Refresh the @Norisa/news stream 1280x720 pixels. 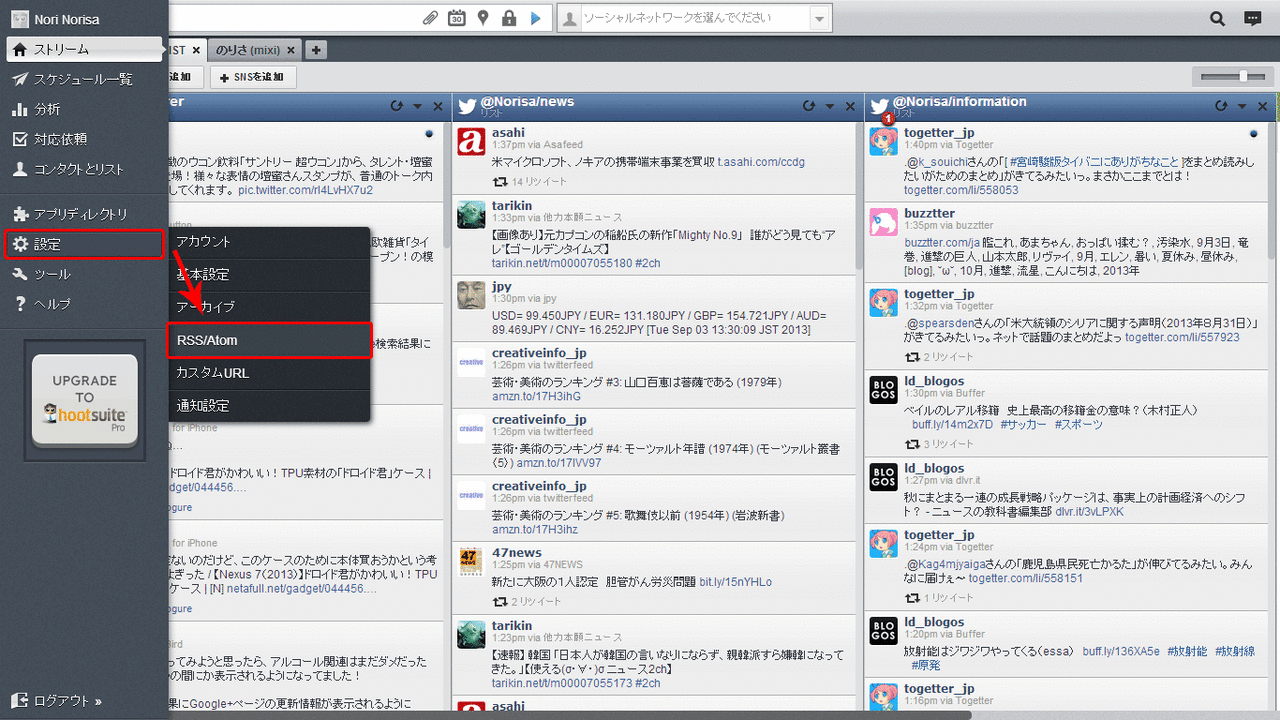pyautogui.click(x=809, y=106)
